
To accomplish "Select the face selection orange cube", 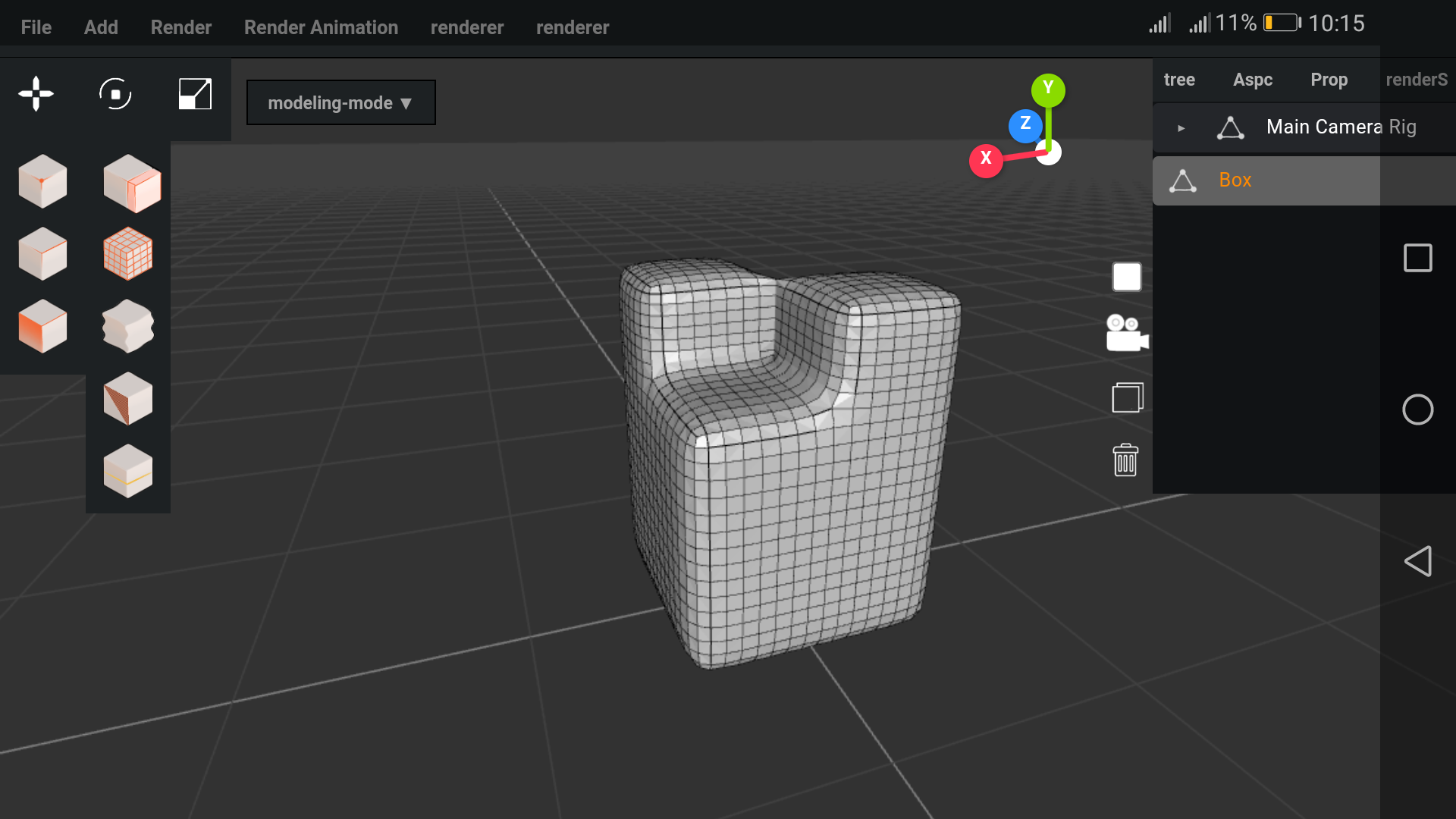I will 42,326.
